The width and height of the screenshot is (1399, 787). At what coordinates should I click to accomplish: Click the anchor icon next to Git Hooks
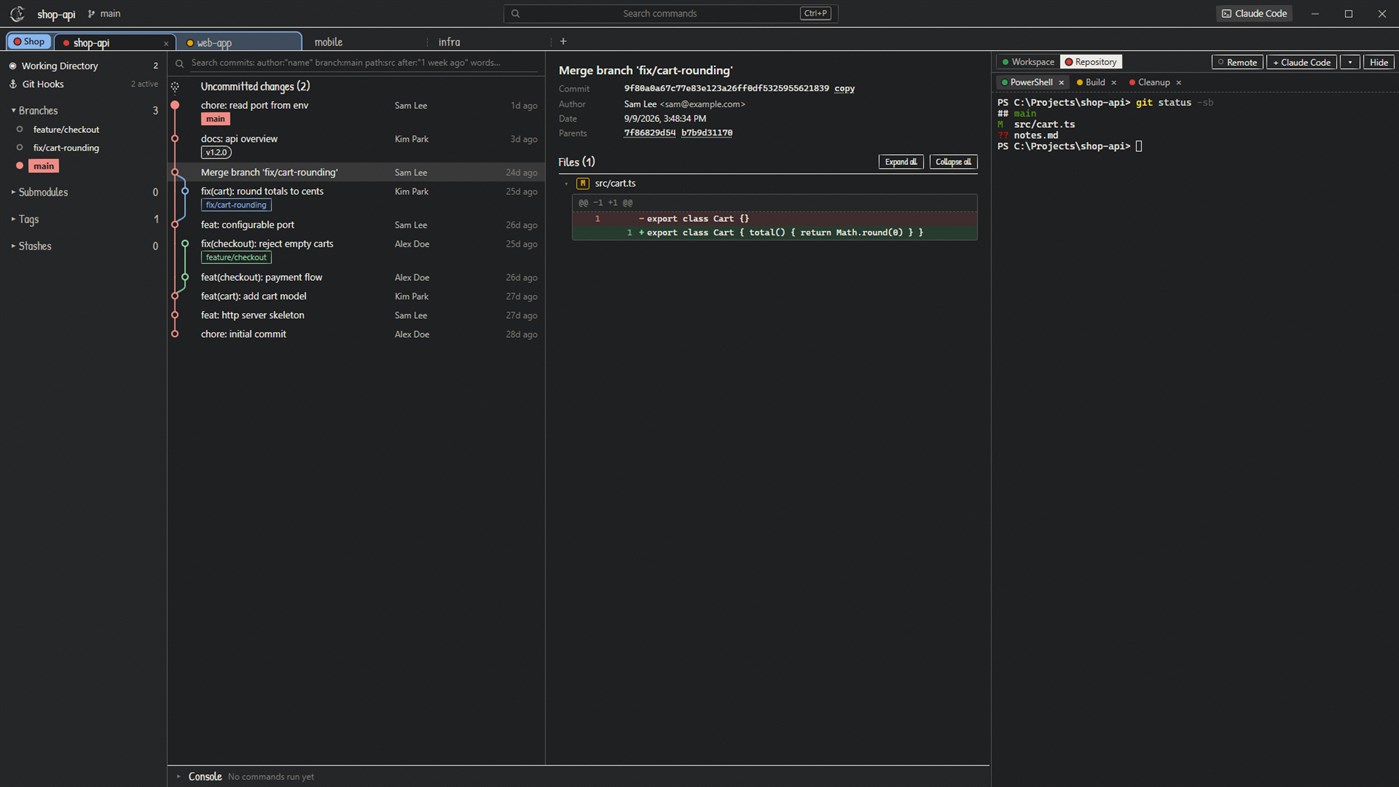[x=13, y=84]
